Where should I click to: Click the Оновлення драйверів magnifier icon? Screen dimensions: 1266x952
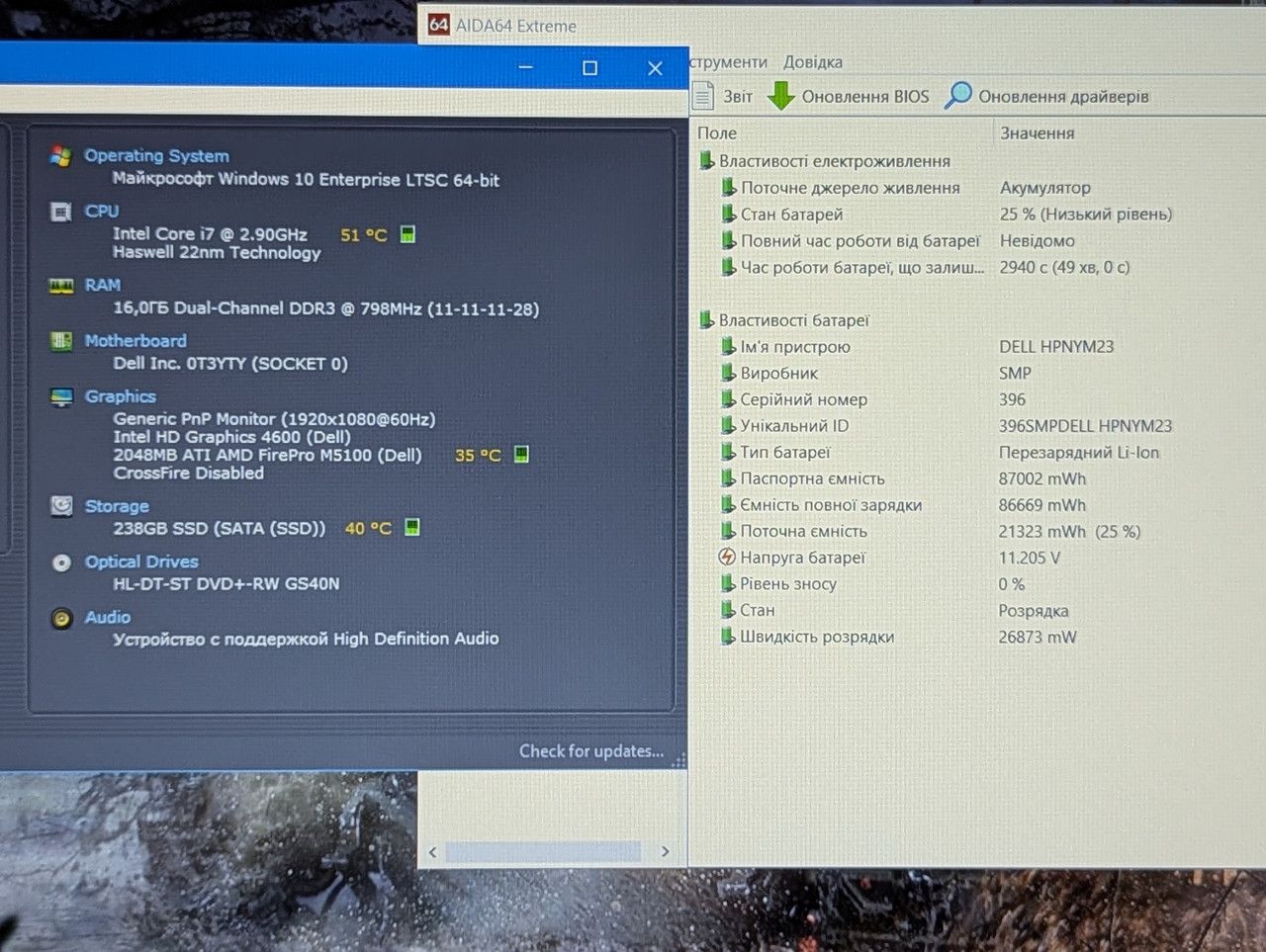click(958, 95)
